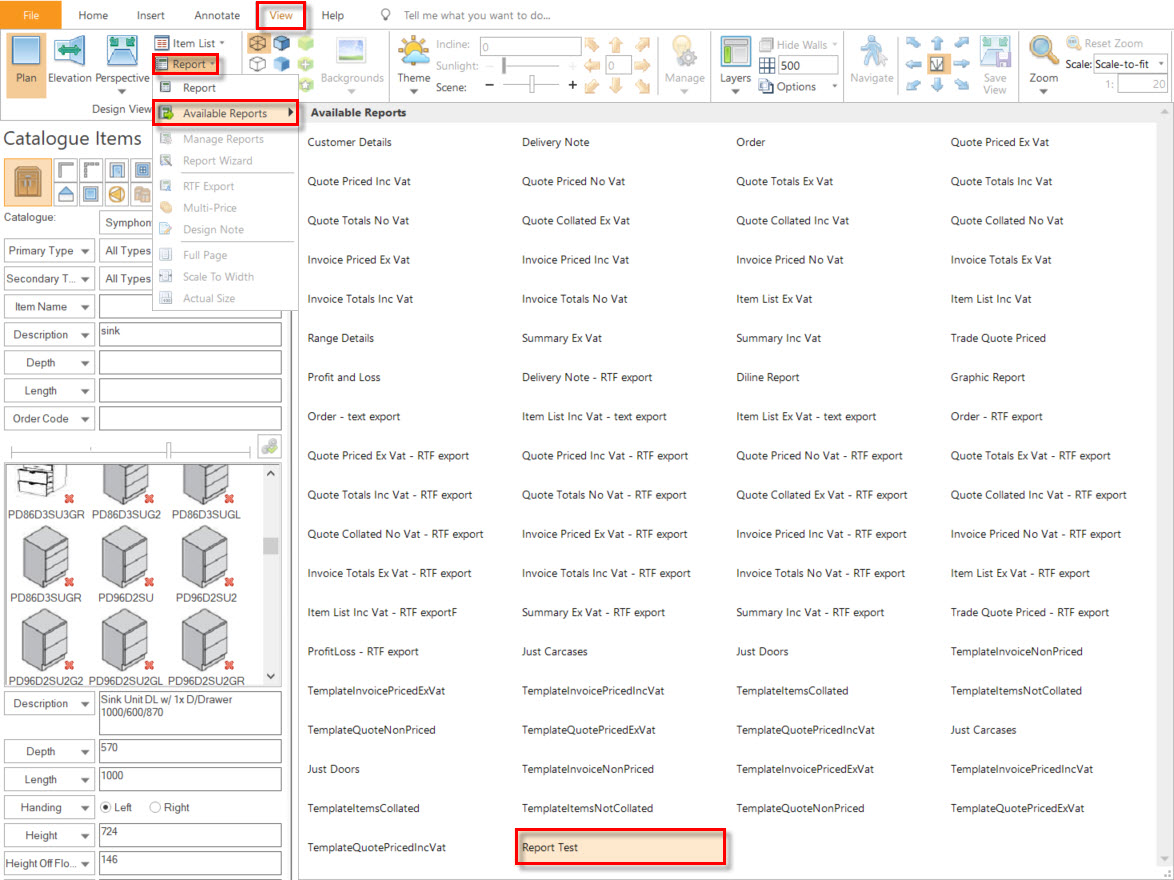The height and width of the screenshot is (880, 1174).
Task: Open the Item List dropdown
Action: click(189, 43)
